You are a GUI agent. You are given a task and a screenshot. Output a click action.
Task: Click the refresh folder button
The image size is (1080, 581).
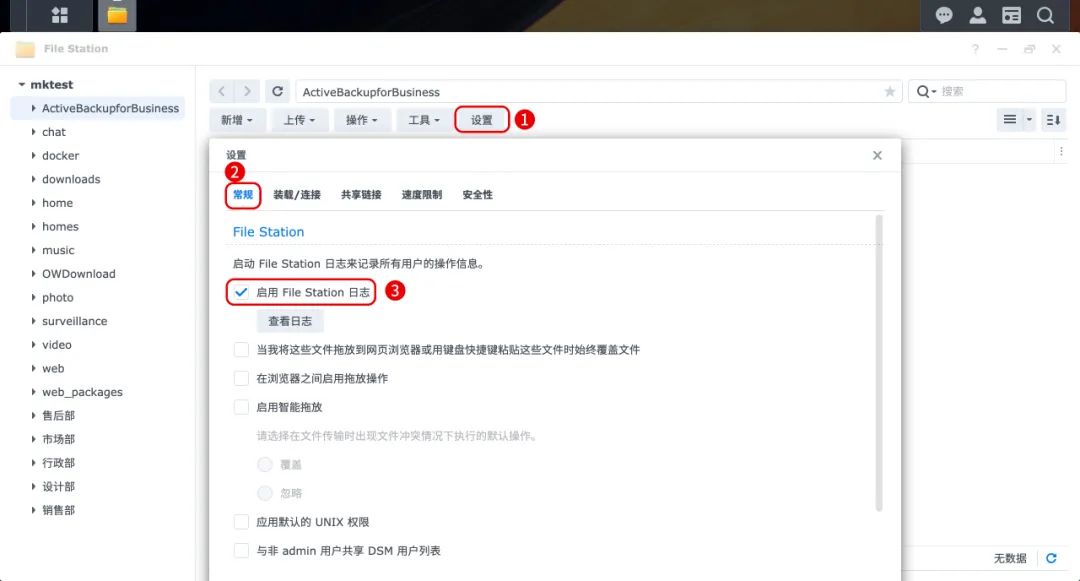[x=278, y=91]
